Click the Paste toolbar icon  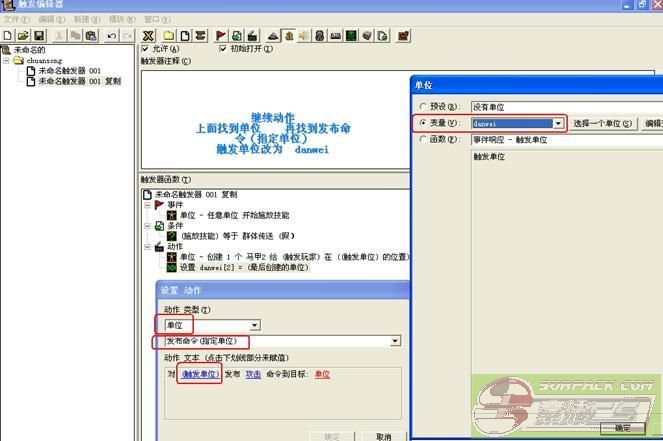(x=91, y=35)
